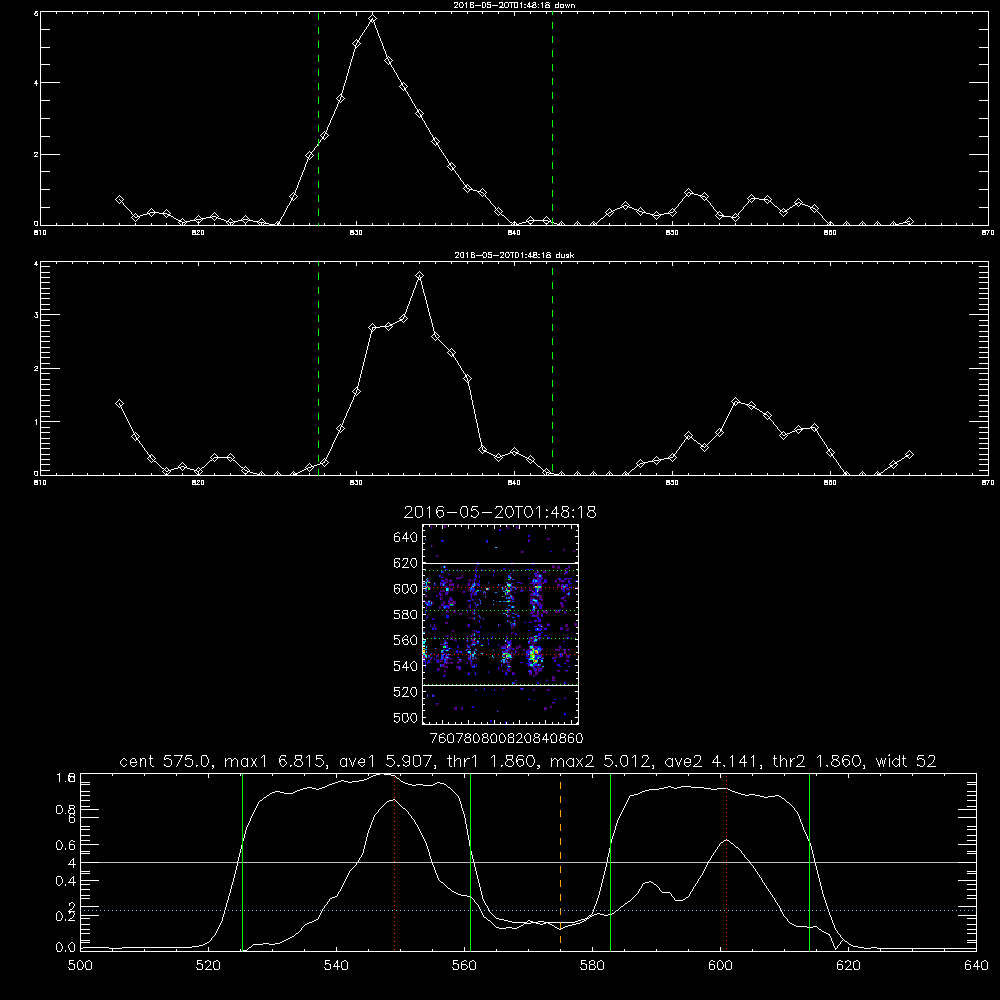Click the red dotted marker near 549 in the bottom plot
The width and height of the screenshot is (1000, 1000).
395,862
